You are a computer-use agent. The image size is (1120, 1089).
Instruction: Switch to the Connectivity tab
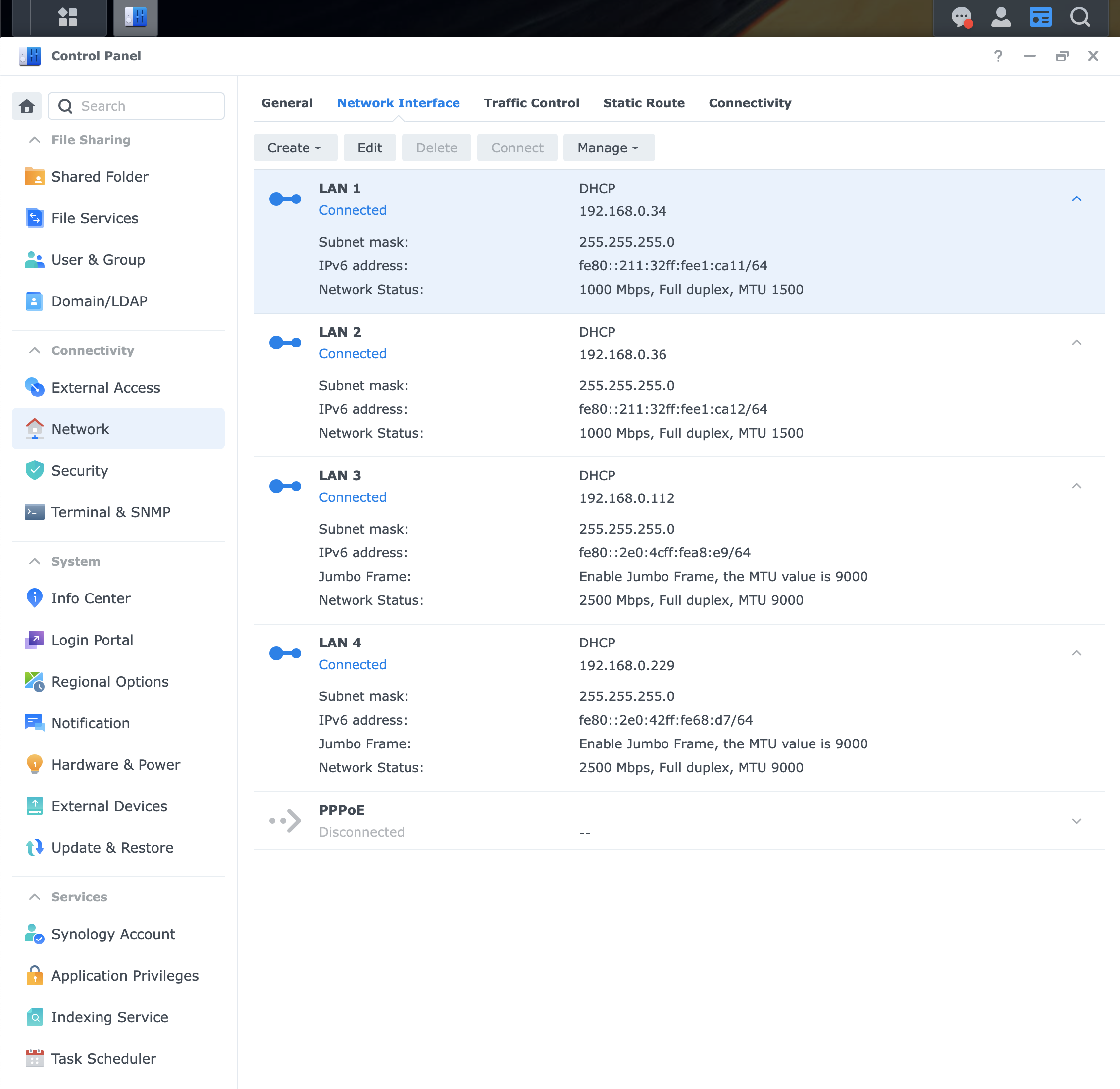click(x=751, y=103)
